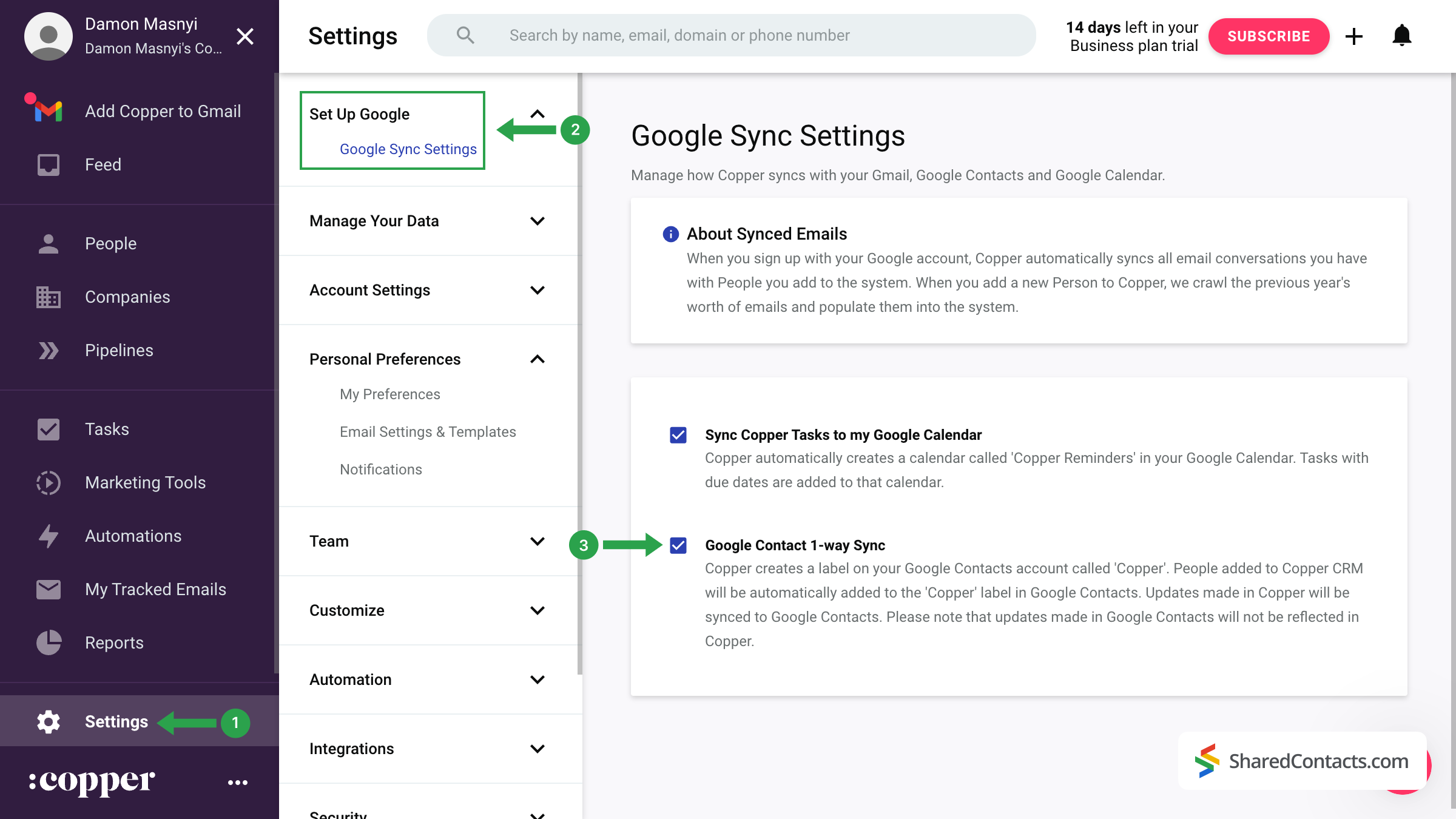Screen dimensions: 1456x819
Task: Expand Account Settings chevron
Action: [x=538, y=290]
